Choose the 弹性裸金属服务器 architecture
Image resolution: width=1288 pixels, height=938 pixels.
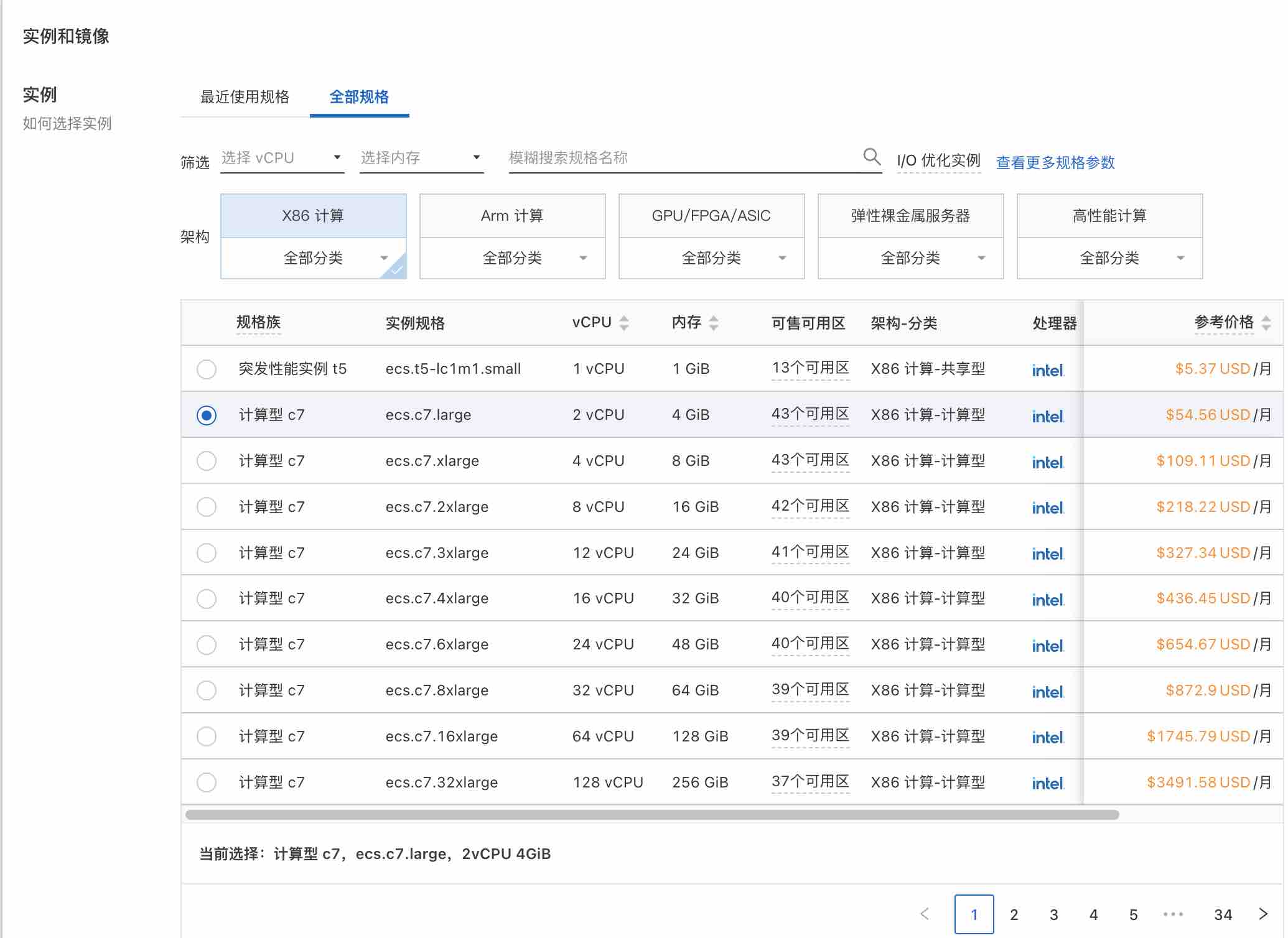[911, 216]
